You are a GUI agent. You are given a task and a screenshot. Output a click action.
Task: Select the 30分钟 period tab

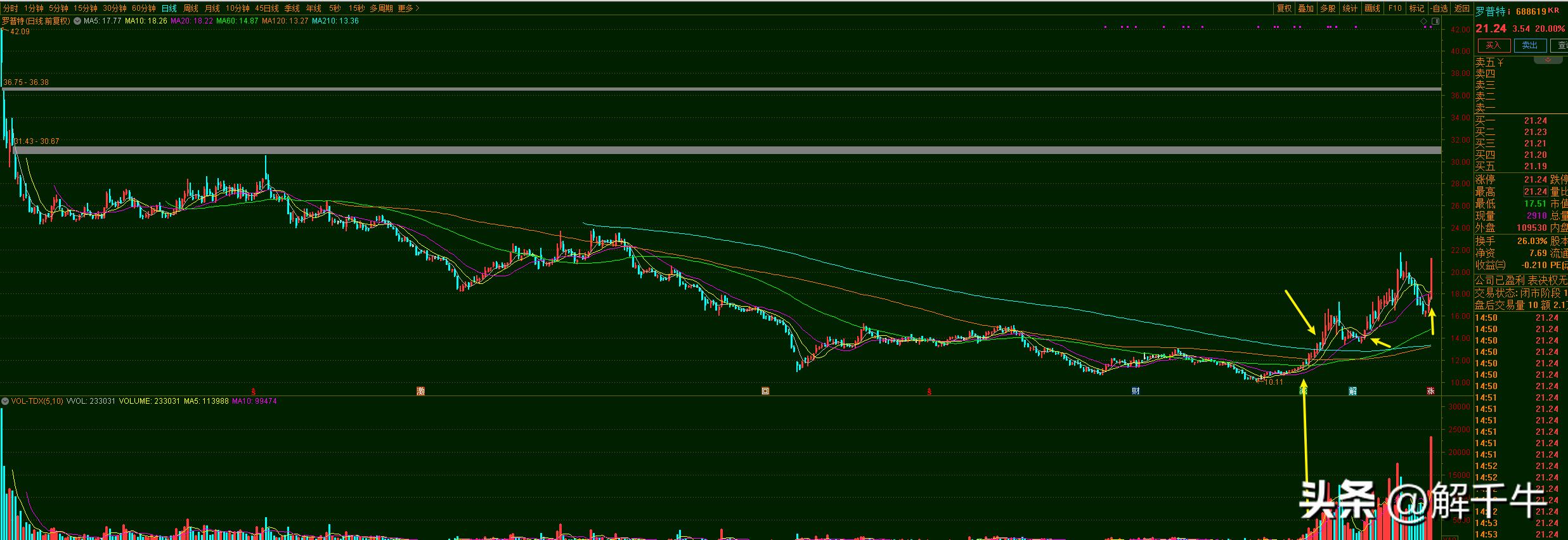coord(115,8)
